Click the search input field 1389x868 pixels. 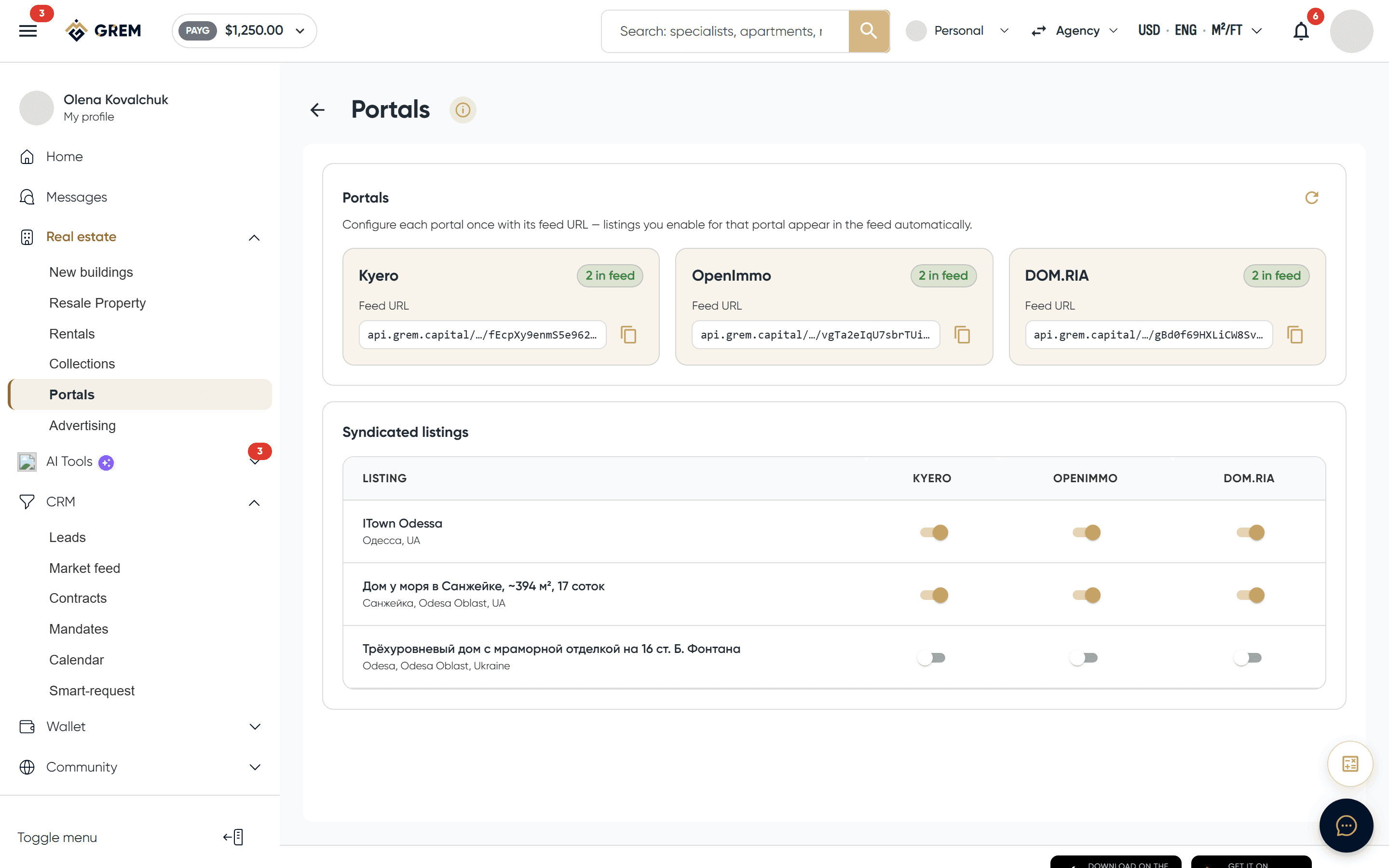[724, 31]
